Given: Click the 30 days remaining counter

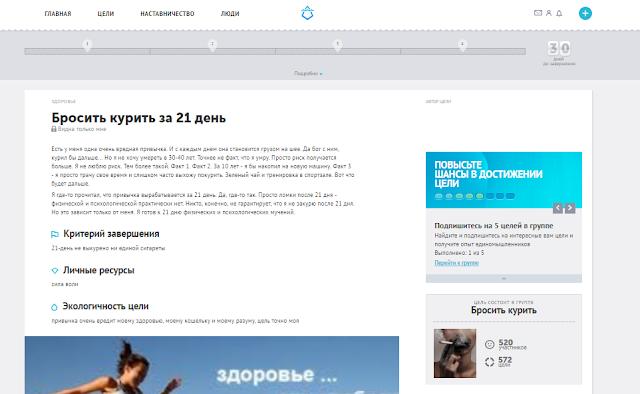Looking at the screenshot, I should click(x=559, y=53).
